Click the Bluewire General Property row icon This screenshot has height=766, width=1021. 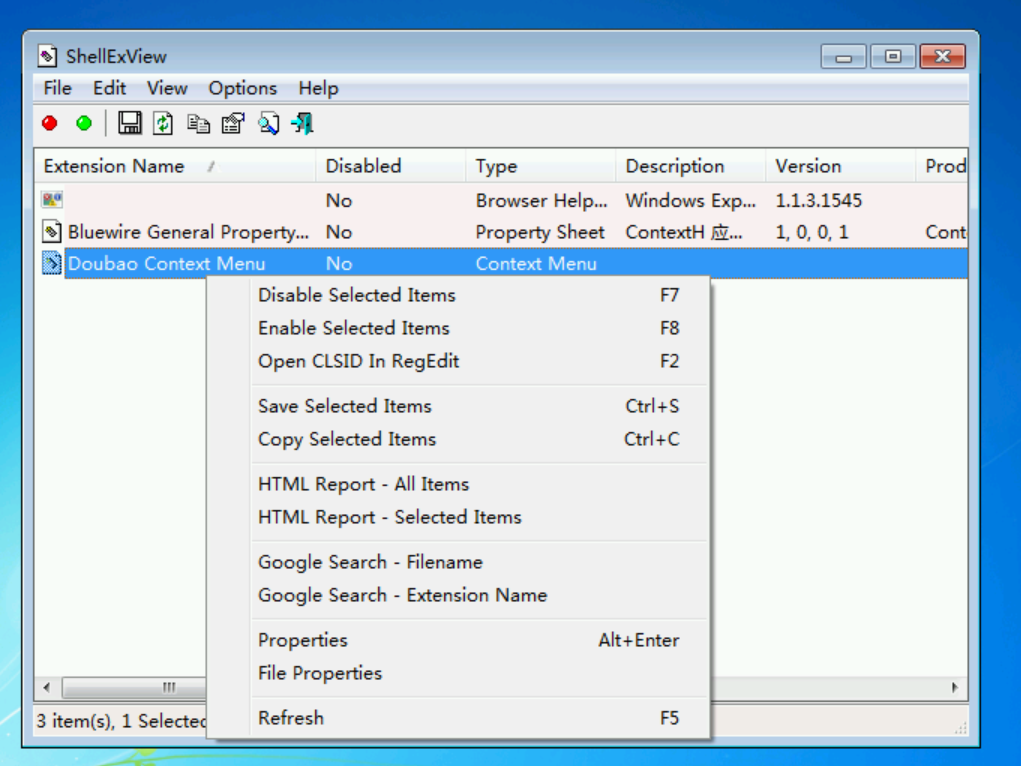pyautogui.click(x=52, y=231)
